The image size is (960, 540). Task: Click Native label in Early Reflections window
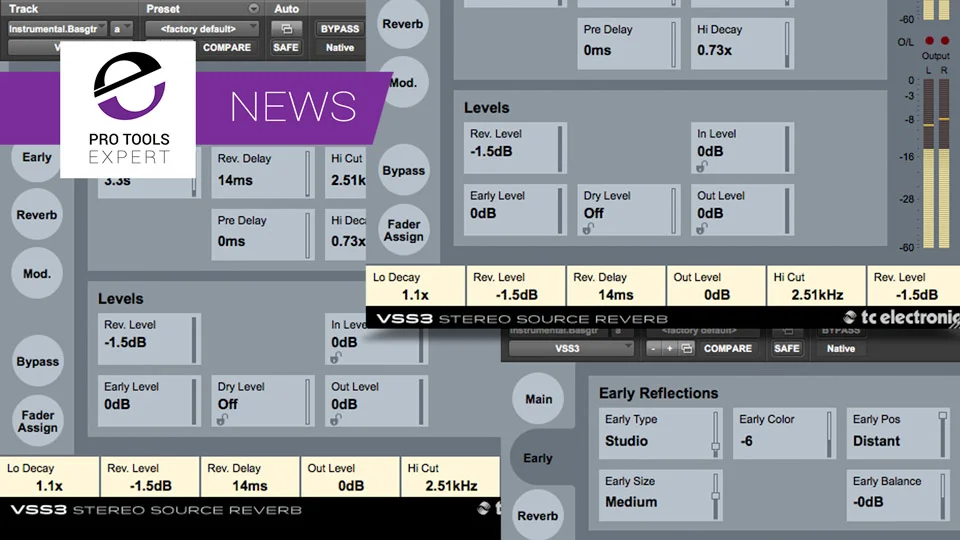click(x=841, y=348)
